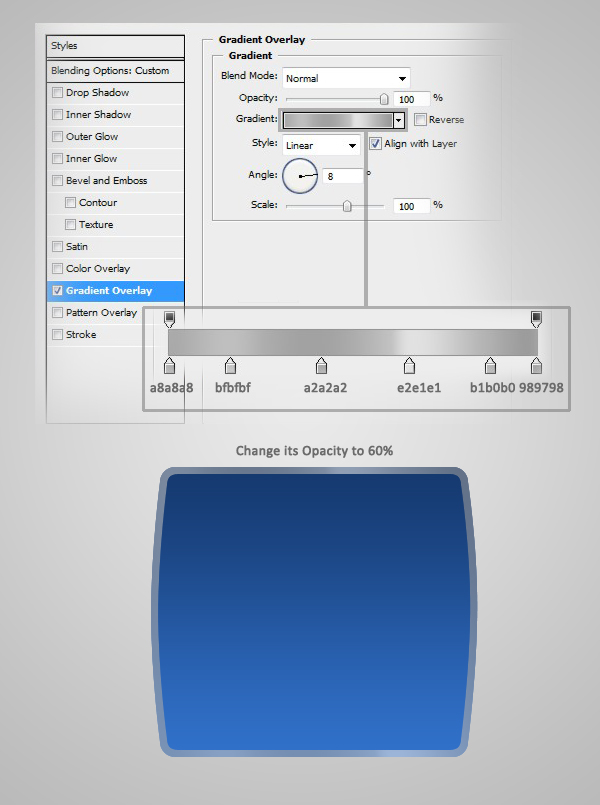Enable the Outer Glow checkbox
This screenshot has width=600, height=805.
(57, 137)
